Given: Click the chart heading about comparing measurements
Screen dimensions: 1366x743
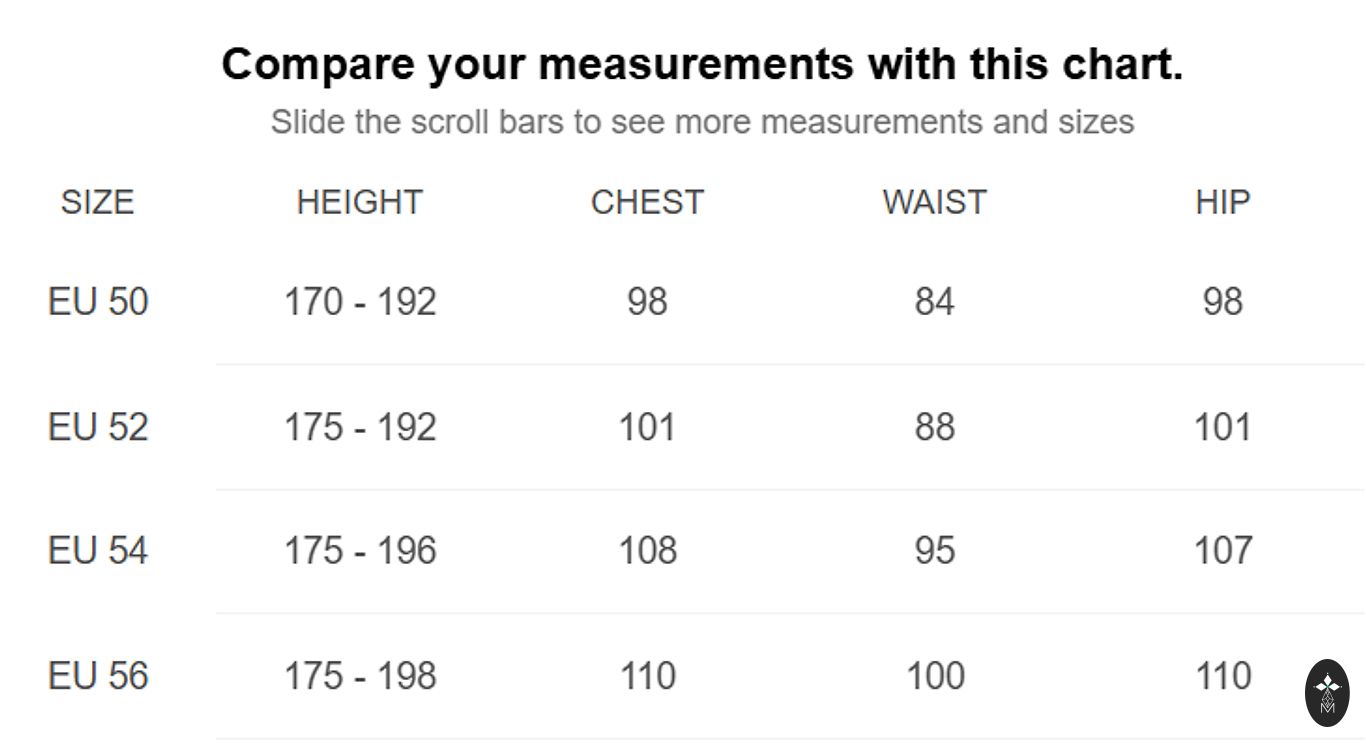Looking at the screenshot, I should click(702, 64).
